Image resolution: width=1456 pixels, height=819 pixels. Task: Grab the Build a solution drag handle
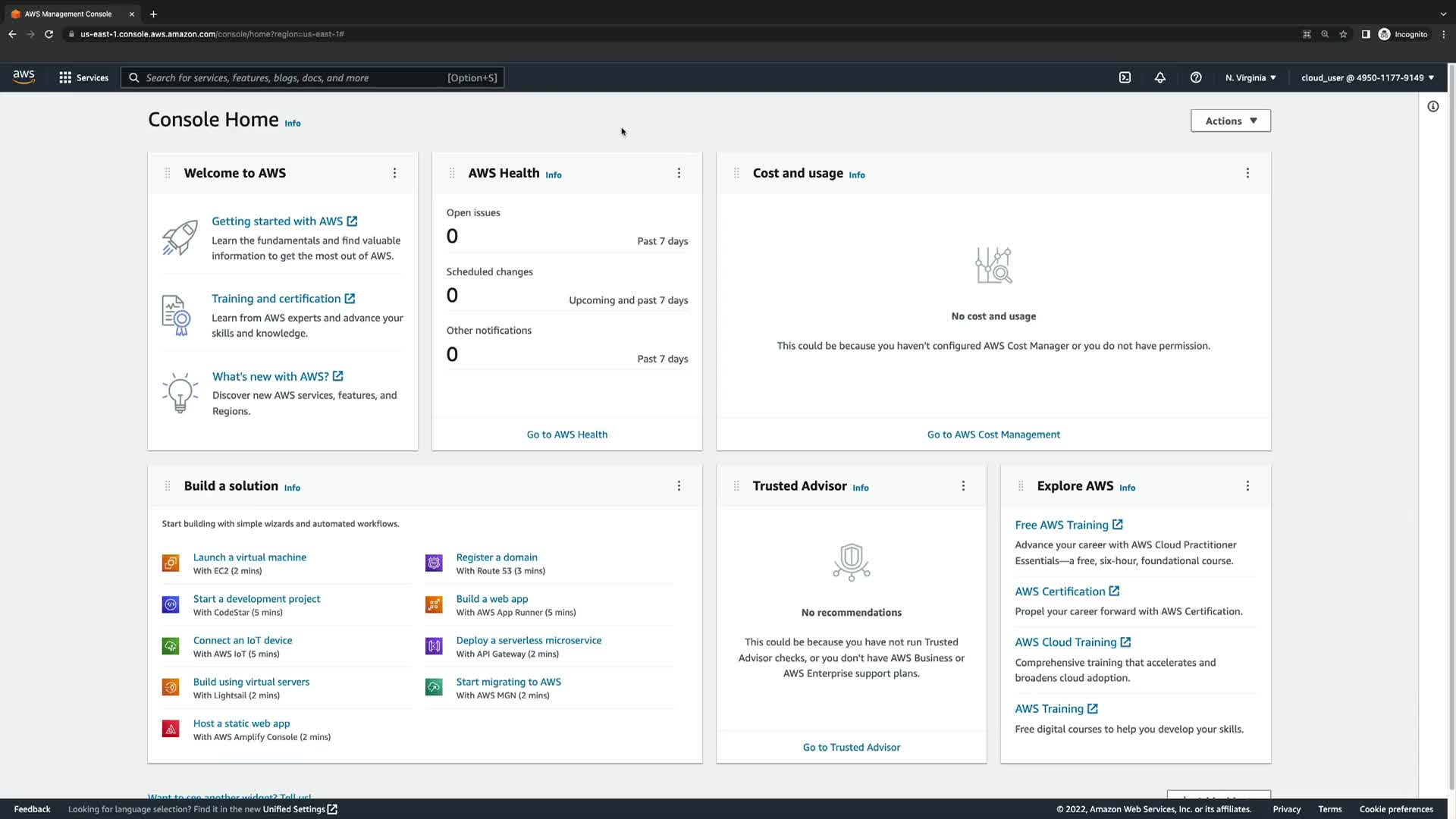(x=168, y=486)
